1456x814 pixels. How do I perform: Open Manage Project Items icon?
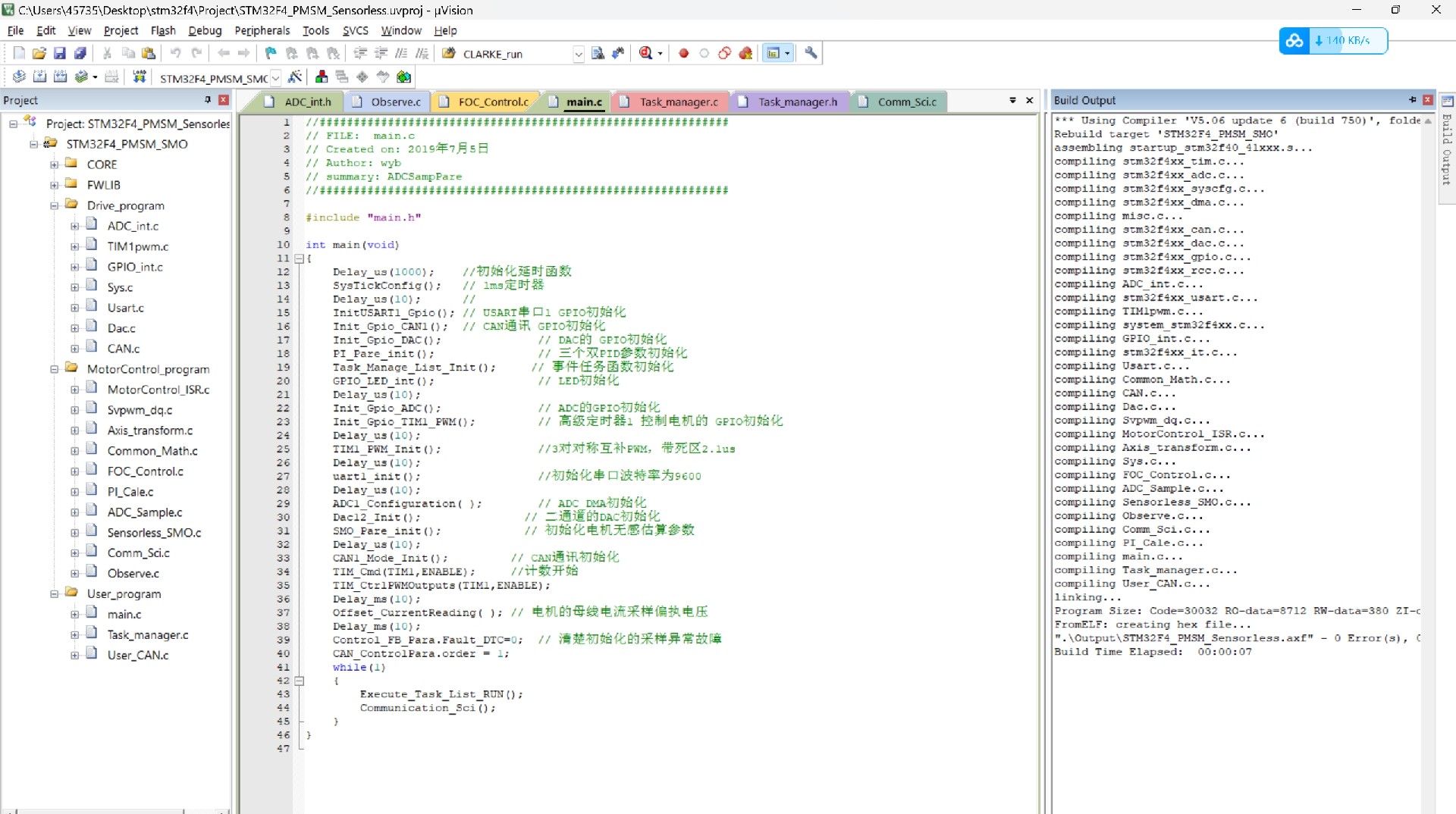tap(322, 77)
